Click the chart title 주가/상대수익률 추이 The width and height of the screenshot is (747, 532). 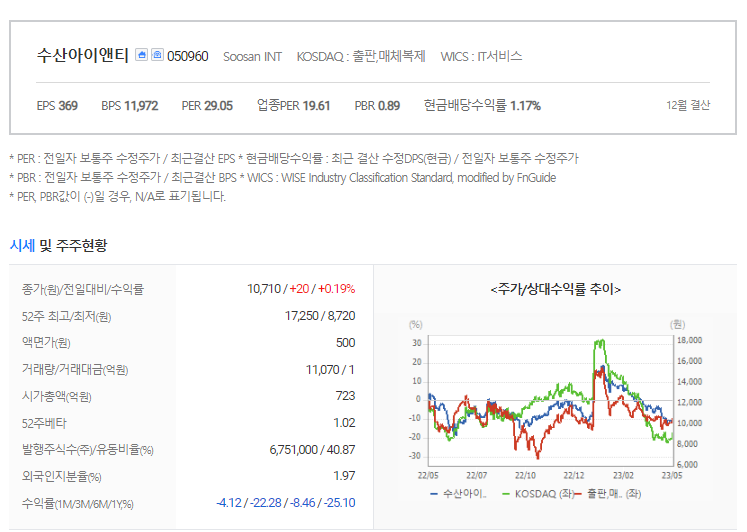555,289
